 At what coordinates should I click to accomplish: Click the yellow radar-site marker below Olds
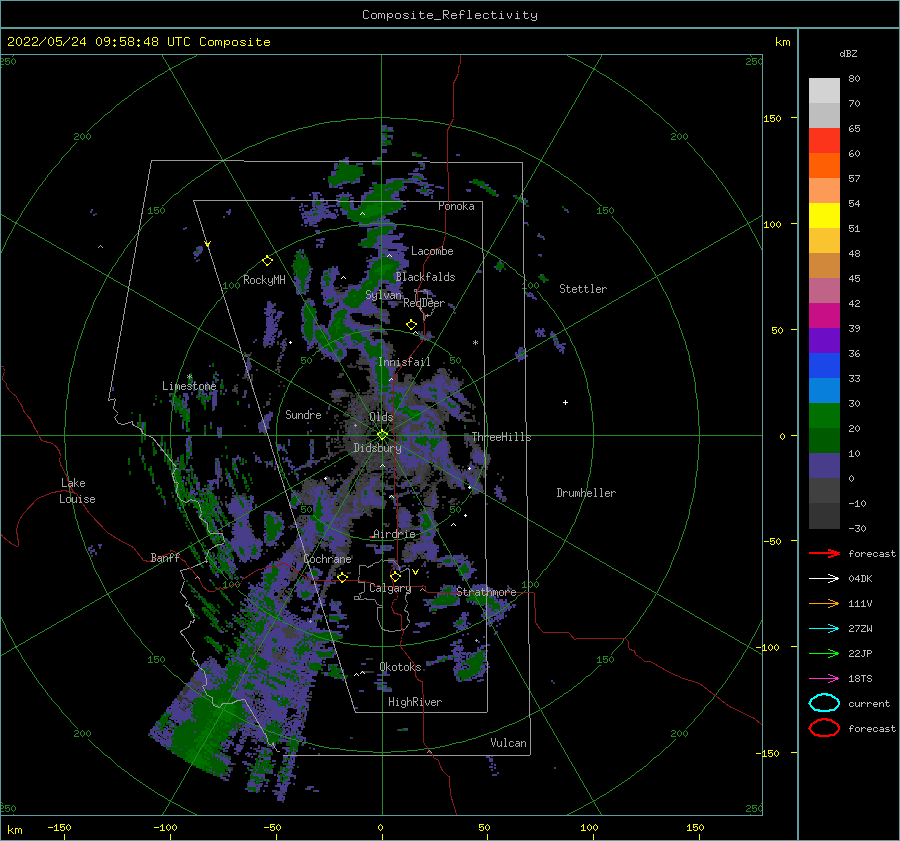pyautogui.click(x=382, y=435)
